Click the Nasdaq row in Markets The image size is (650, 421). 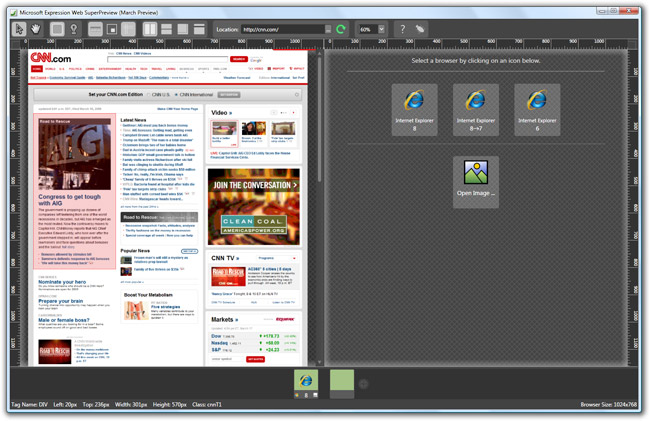point(254,343)
